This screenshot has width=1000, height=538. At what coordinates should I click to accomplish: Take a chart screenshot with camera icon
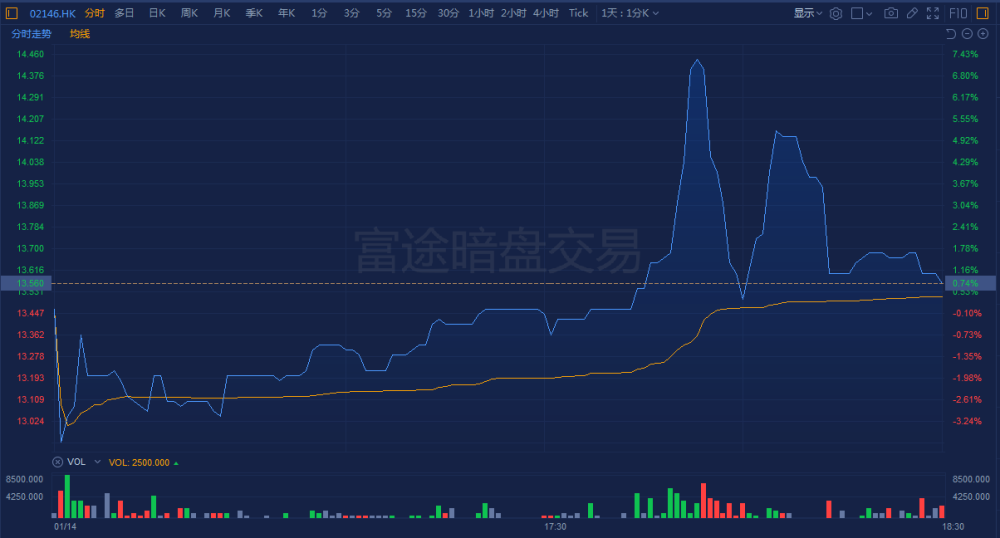click(x=890, y=13)
